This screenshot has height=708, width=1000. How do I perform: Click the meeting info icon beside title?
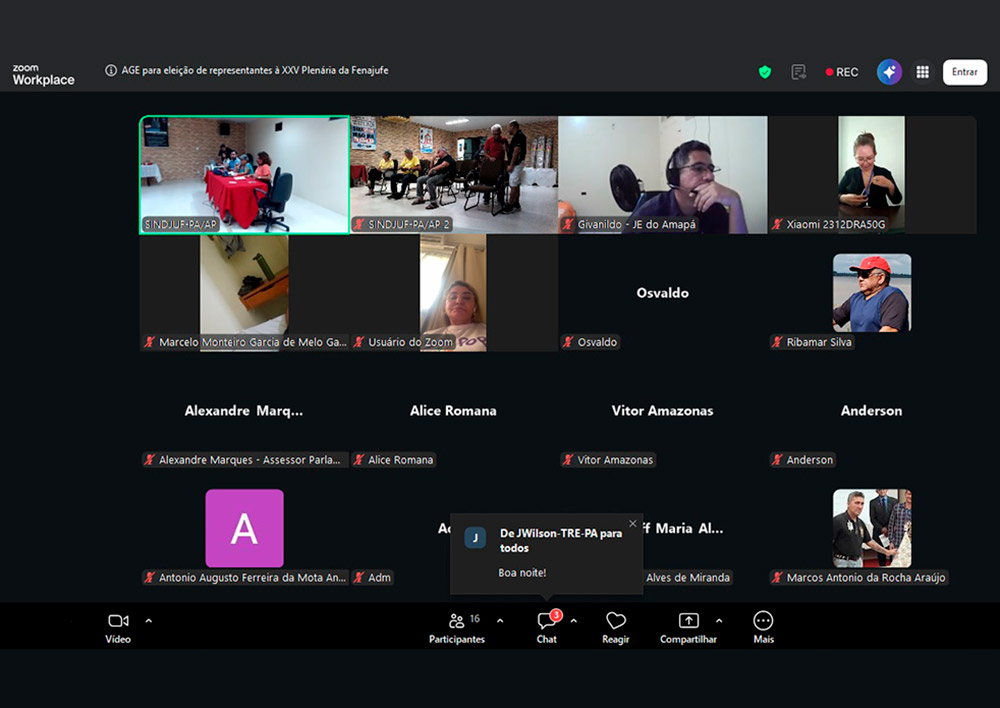111,71
